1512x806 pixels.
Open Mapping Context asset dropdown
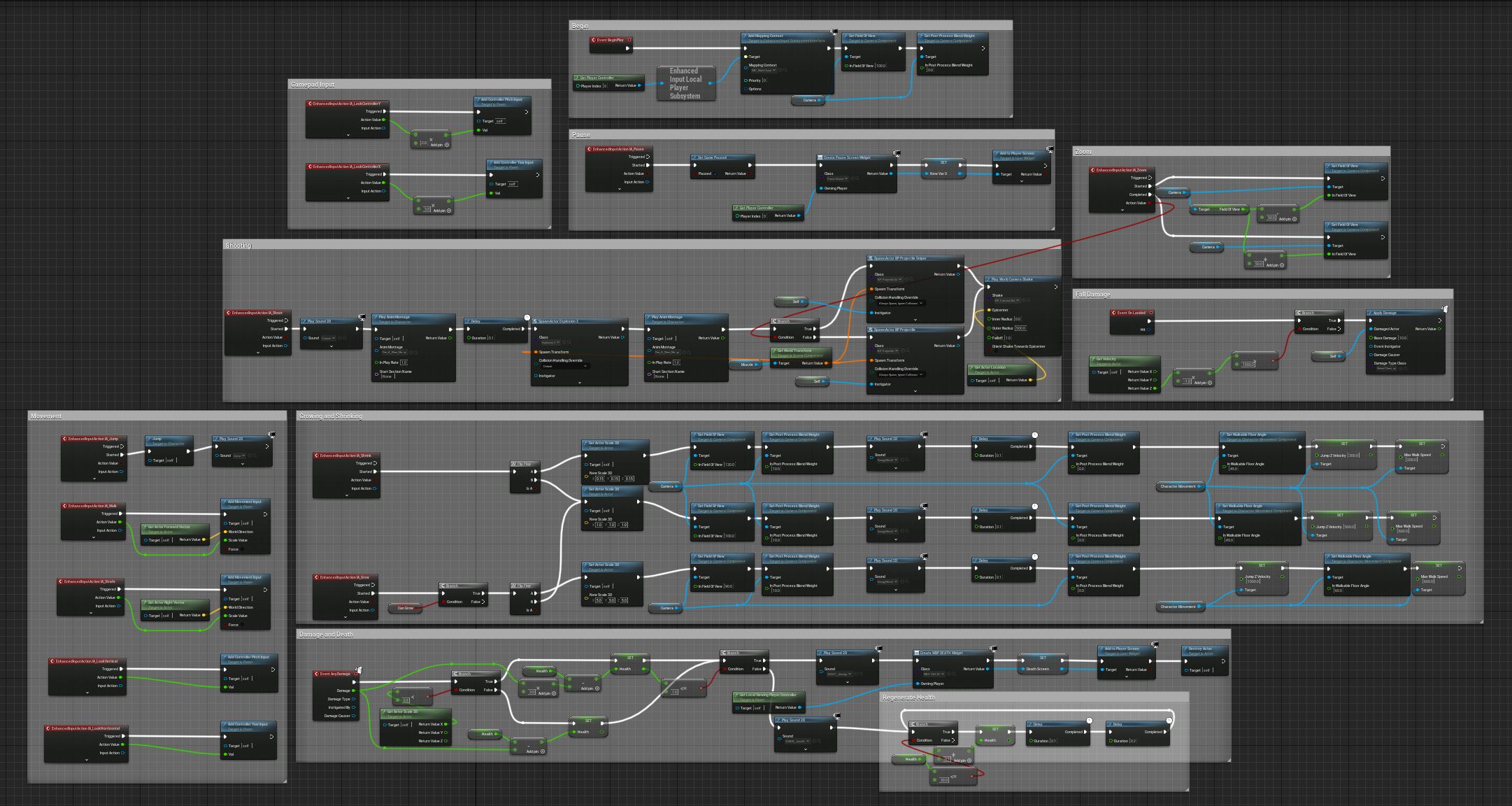[x=763, y=71]
